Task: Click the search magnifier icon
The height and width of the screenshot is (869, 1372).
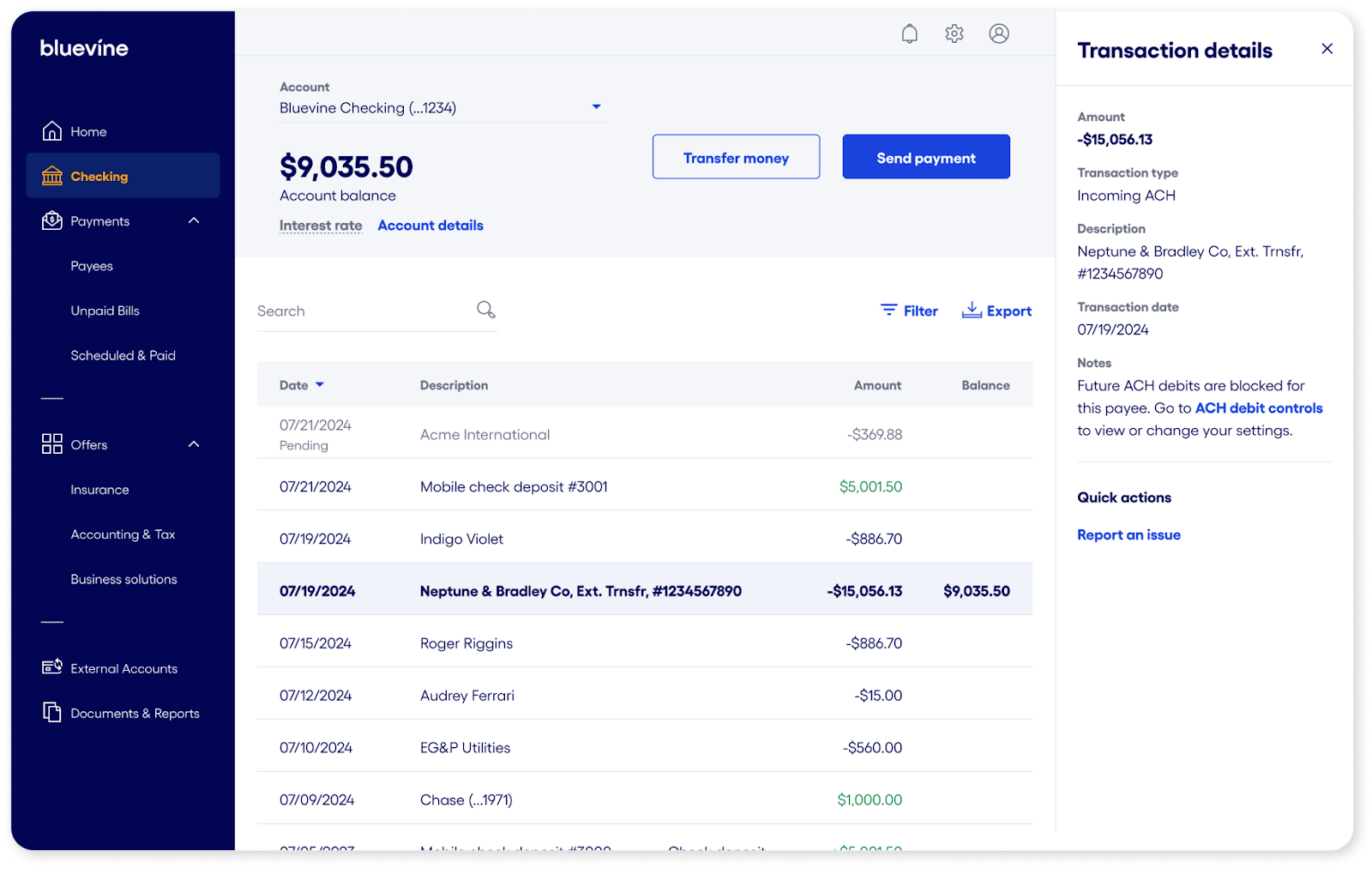Action: coord(485,309)
